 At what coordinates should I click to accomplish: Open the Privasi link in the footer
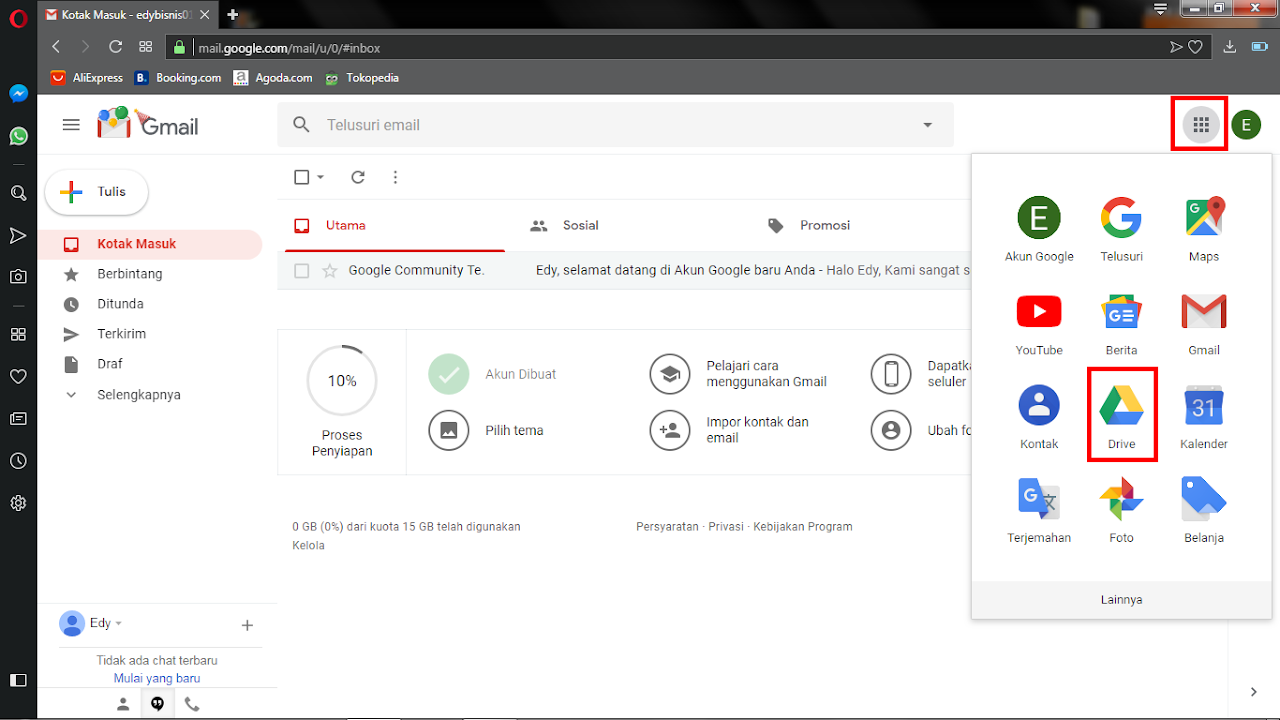coord(726,526)
